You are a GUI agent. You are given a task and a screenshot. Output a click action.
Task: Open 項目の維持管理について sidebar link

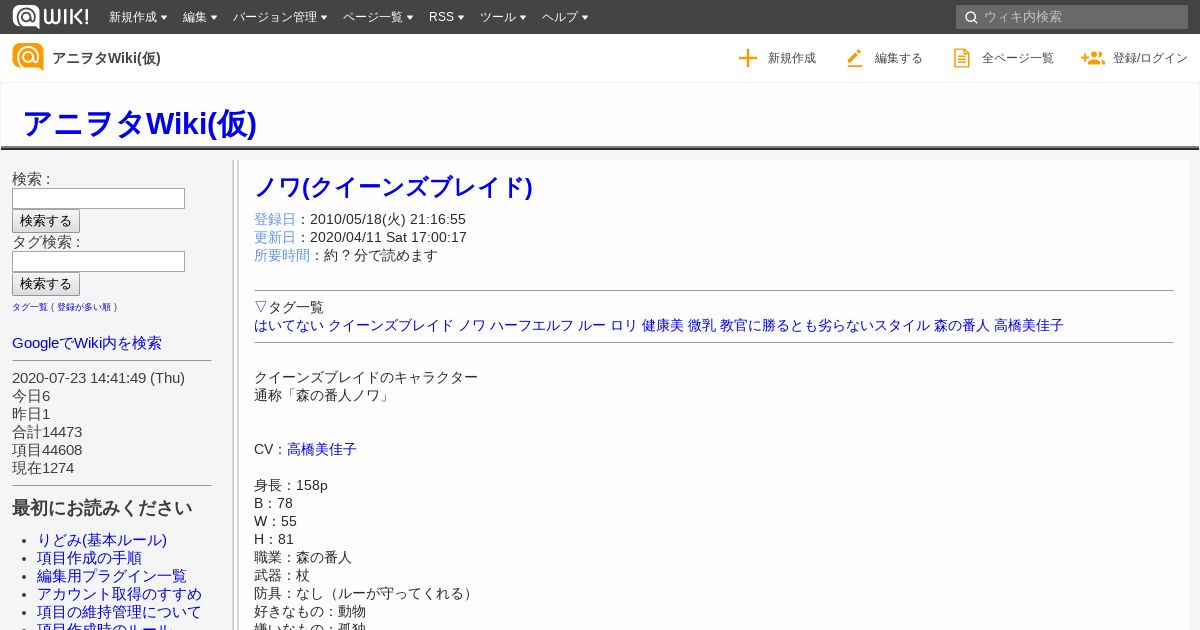(x=119, y=612)
